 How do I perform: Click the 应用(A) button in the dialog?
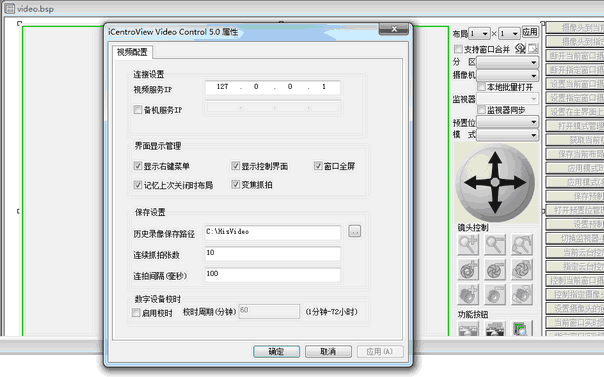(380, 351)
